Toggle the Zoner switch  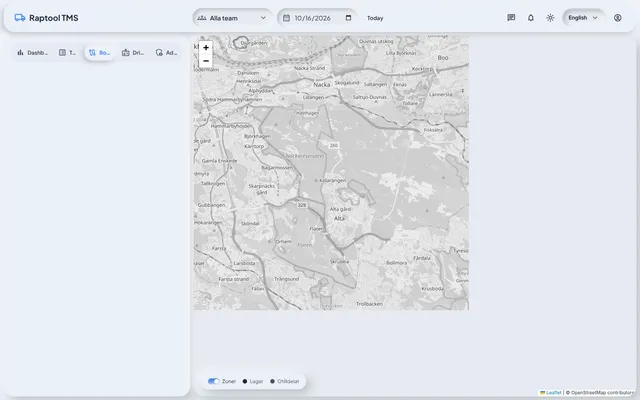coord(213,381)
